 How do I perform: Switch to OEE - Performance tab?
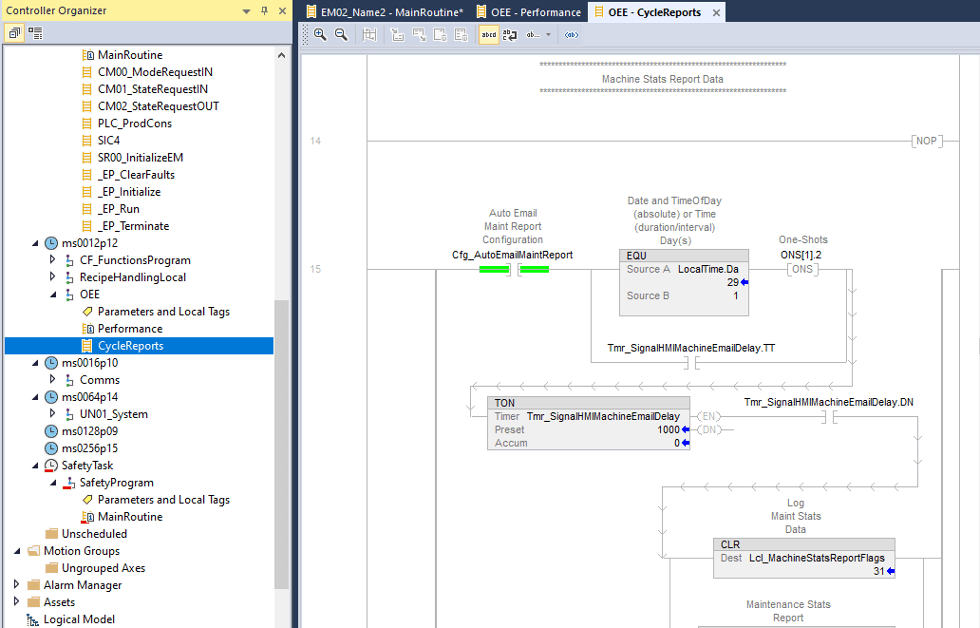[529, 12]
